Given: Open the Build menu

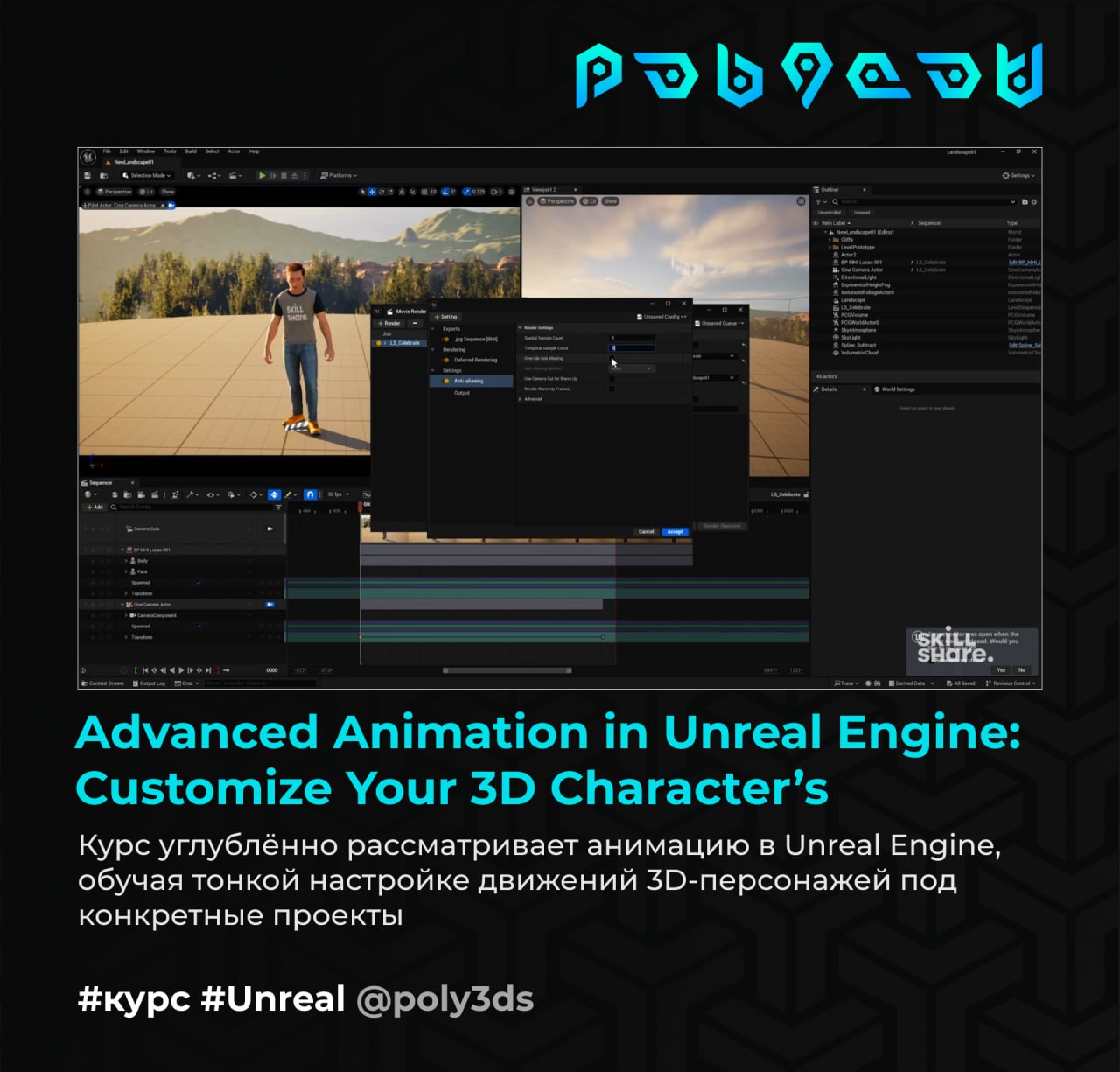Looking at the screenshot, I should click(191, 151).
